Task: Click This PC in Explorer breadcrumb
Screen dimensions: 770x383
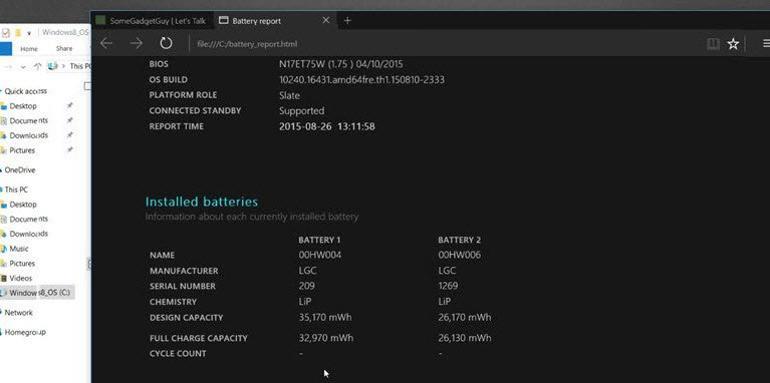Action: coord(80,66)
